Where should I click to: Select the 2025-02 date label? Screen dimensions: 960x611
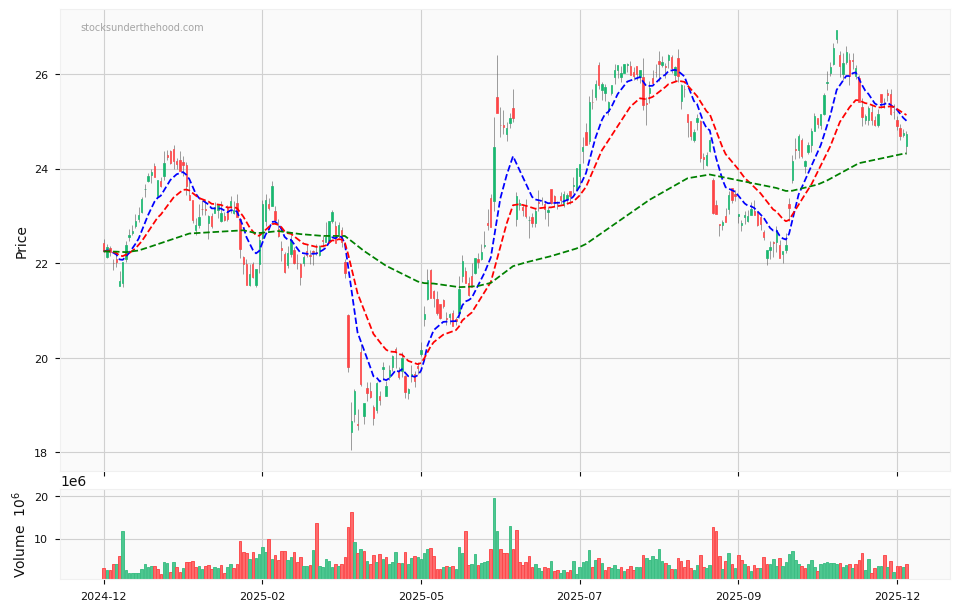tap(262, 595)
